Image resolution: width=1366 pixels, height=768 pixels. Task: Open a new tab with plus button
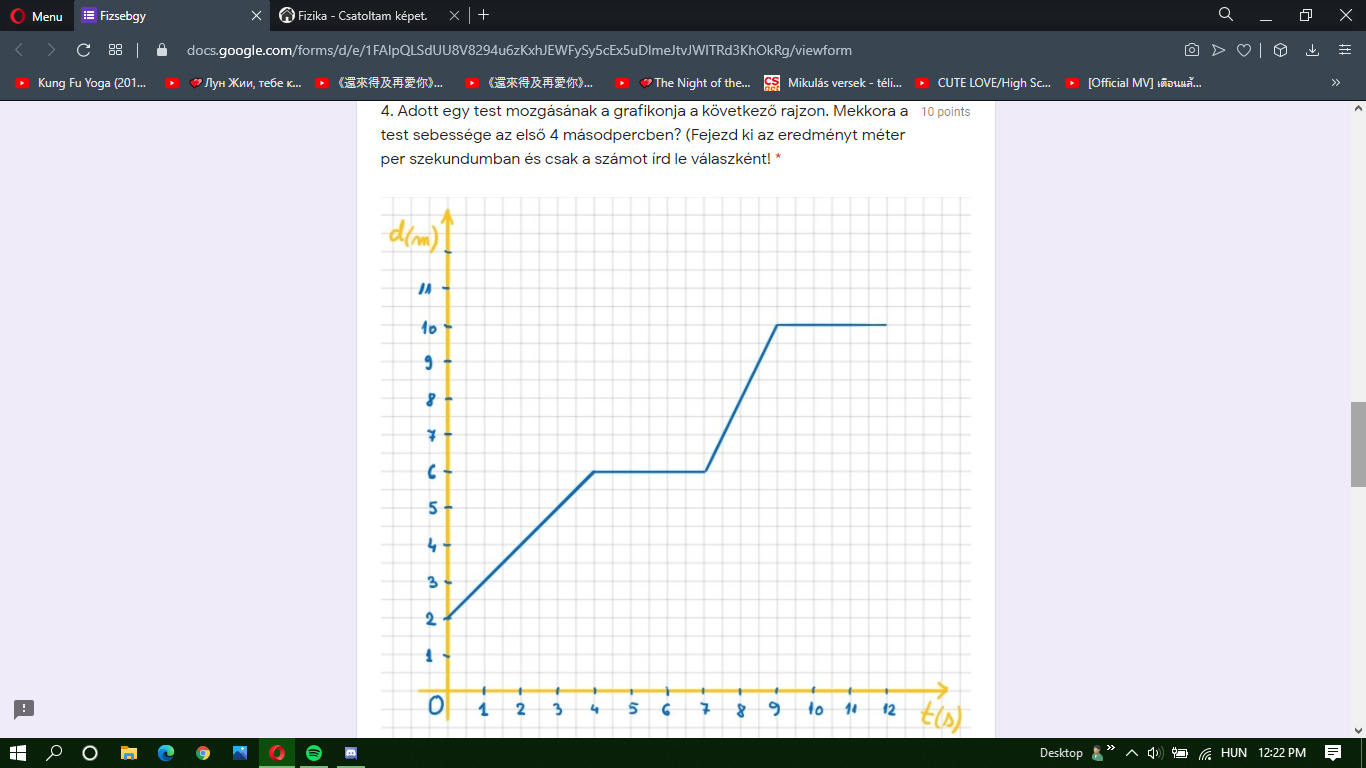(484, 15)
